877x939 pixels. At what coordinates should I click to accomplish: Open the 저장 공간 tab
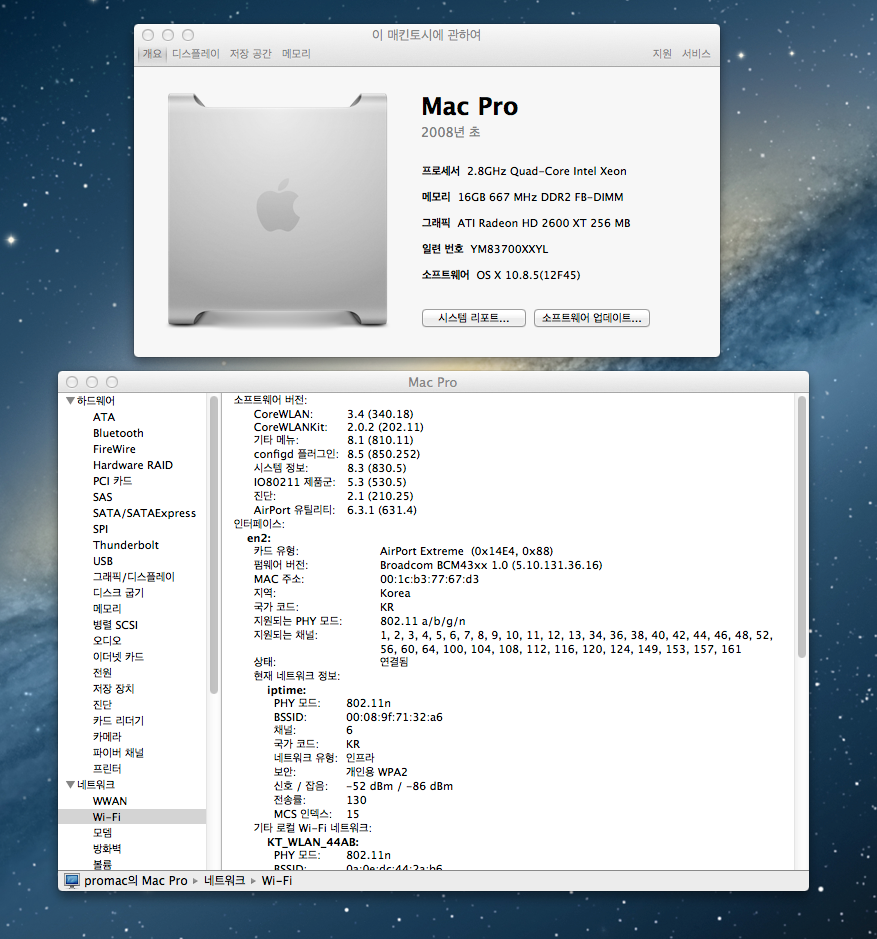[250, 54]
